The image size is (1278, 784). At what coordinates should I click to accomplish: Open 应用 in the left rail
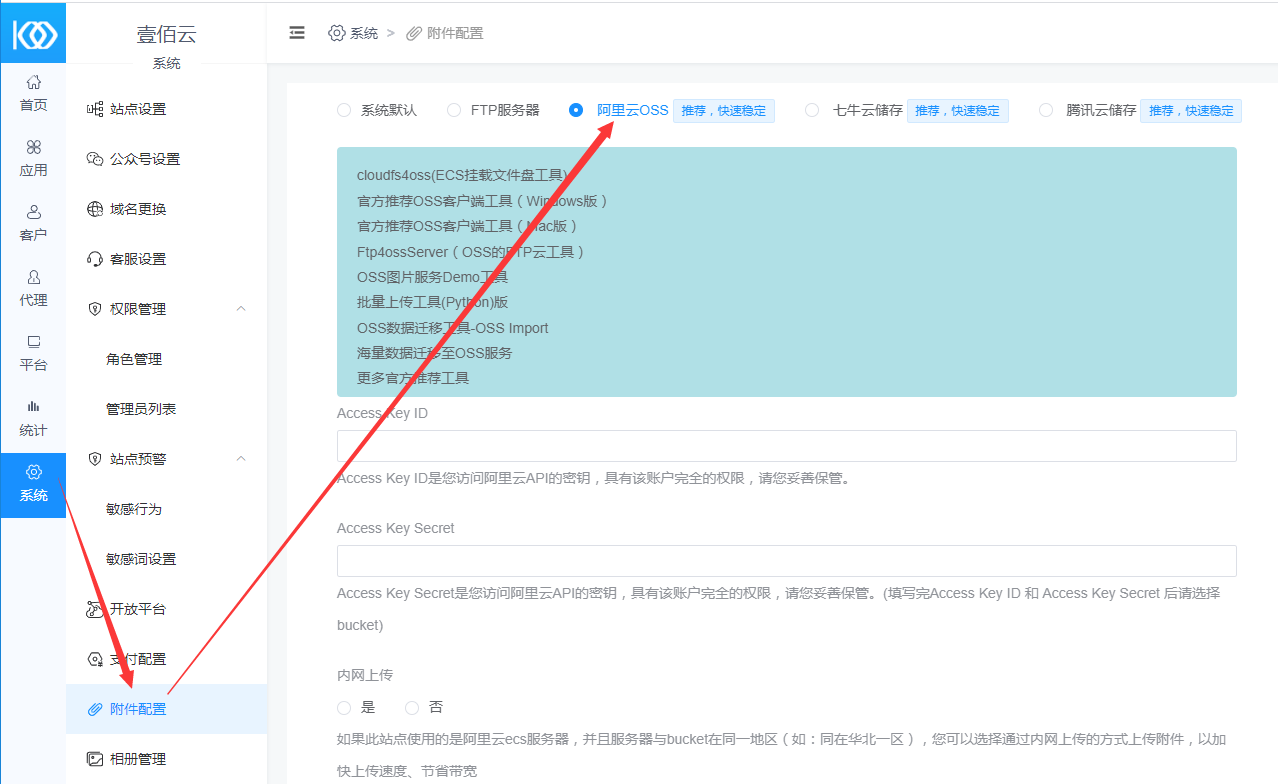[x=33, y=158]
